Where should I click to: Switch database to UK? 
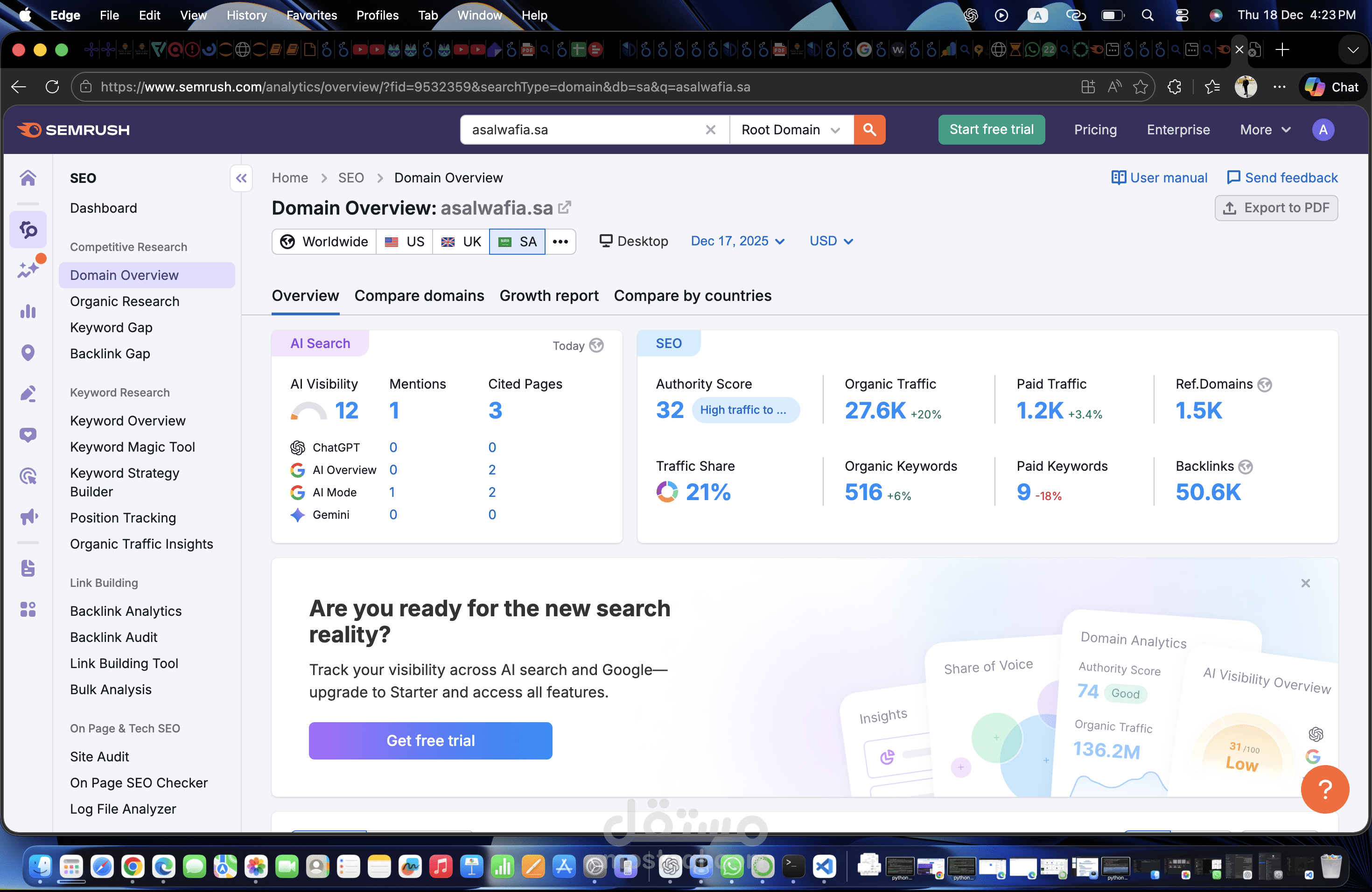(461, 242)
